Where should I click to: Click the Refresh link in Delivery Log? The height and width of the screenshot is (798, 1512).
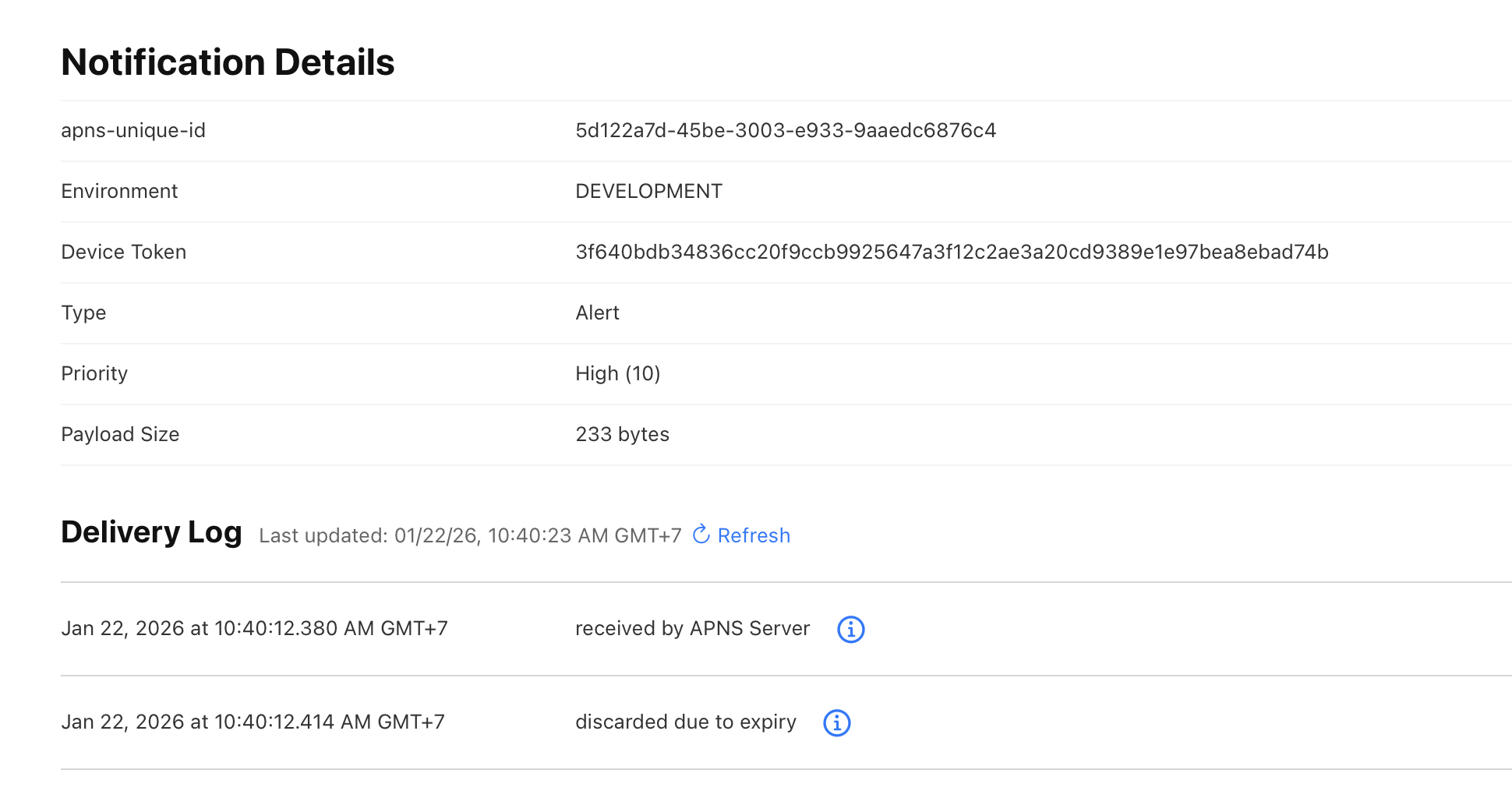tap(753, 535)
